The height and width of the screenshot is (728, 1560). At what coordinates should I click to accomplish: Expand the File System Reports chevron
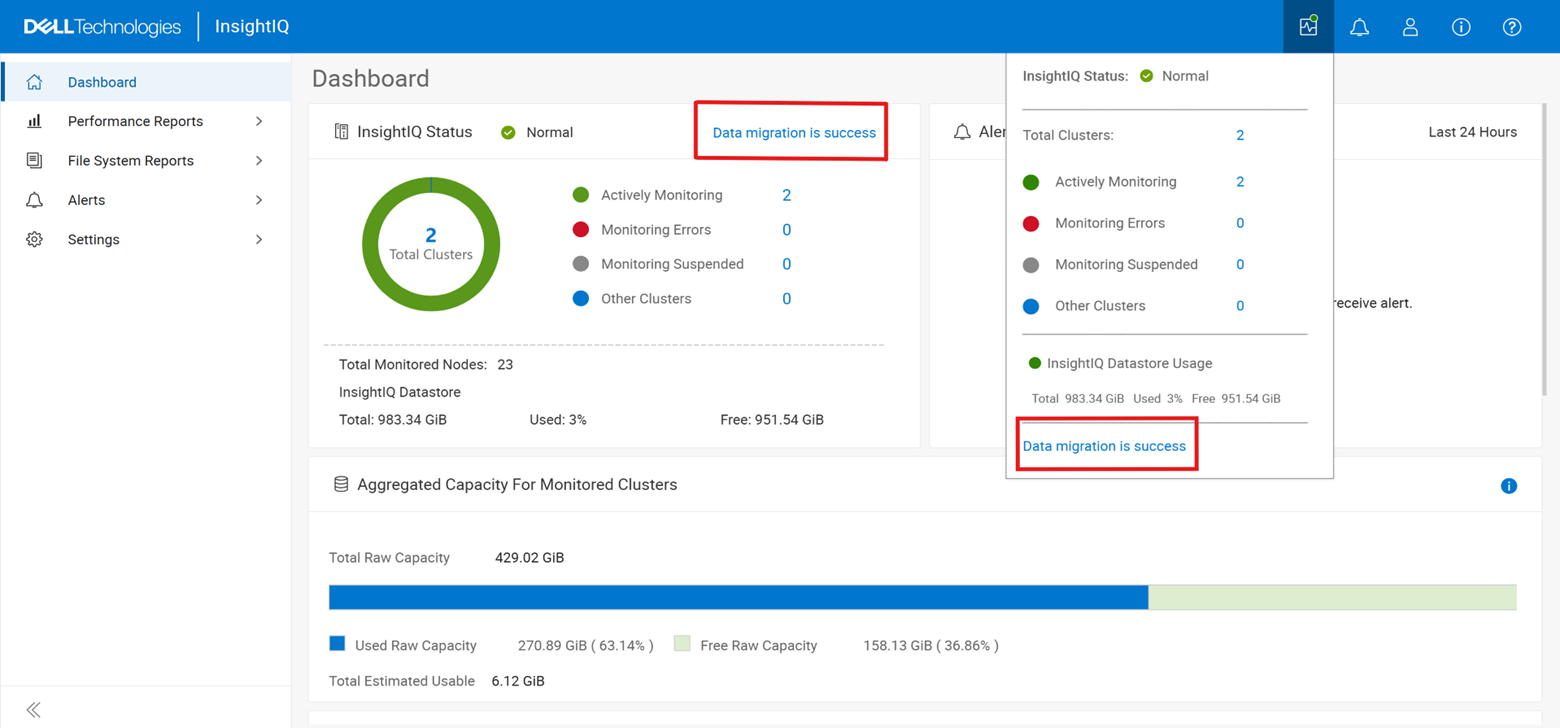coord(259,161)
